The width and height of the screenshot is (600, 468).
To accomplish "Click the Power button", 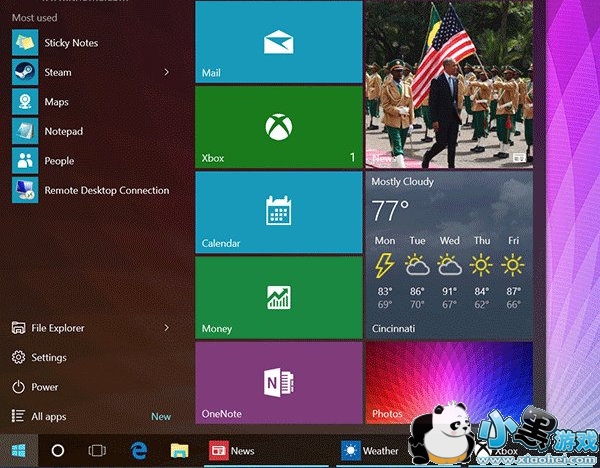I will pos(44,387).
